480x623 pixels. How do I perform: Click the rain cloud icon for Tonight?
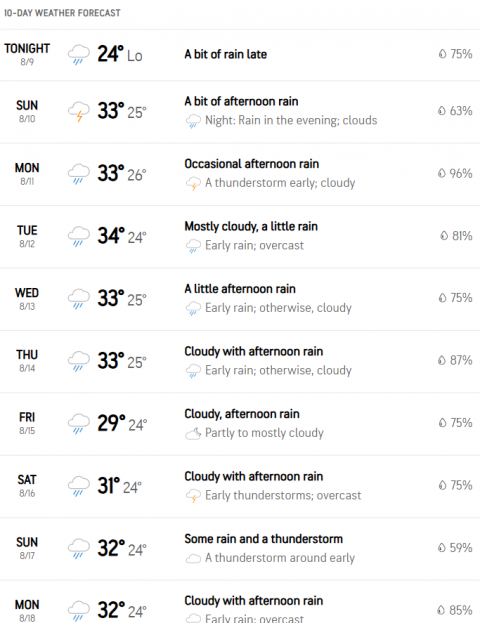coord(79,54)
